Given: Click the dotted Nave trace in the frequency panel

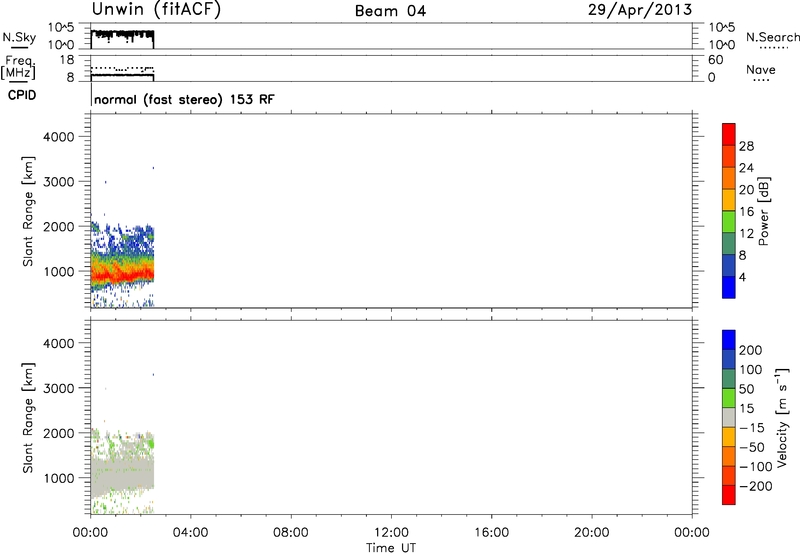Looking at the screenshot, I should [x=122, y=68].
